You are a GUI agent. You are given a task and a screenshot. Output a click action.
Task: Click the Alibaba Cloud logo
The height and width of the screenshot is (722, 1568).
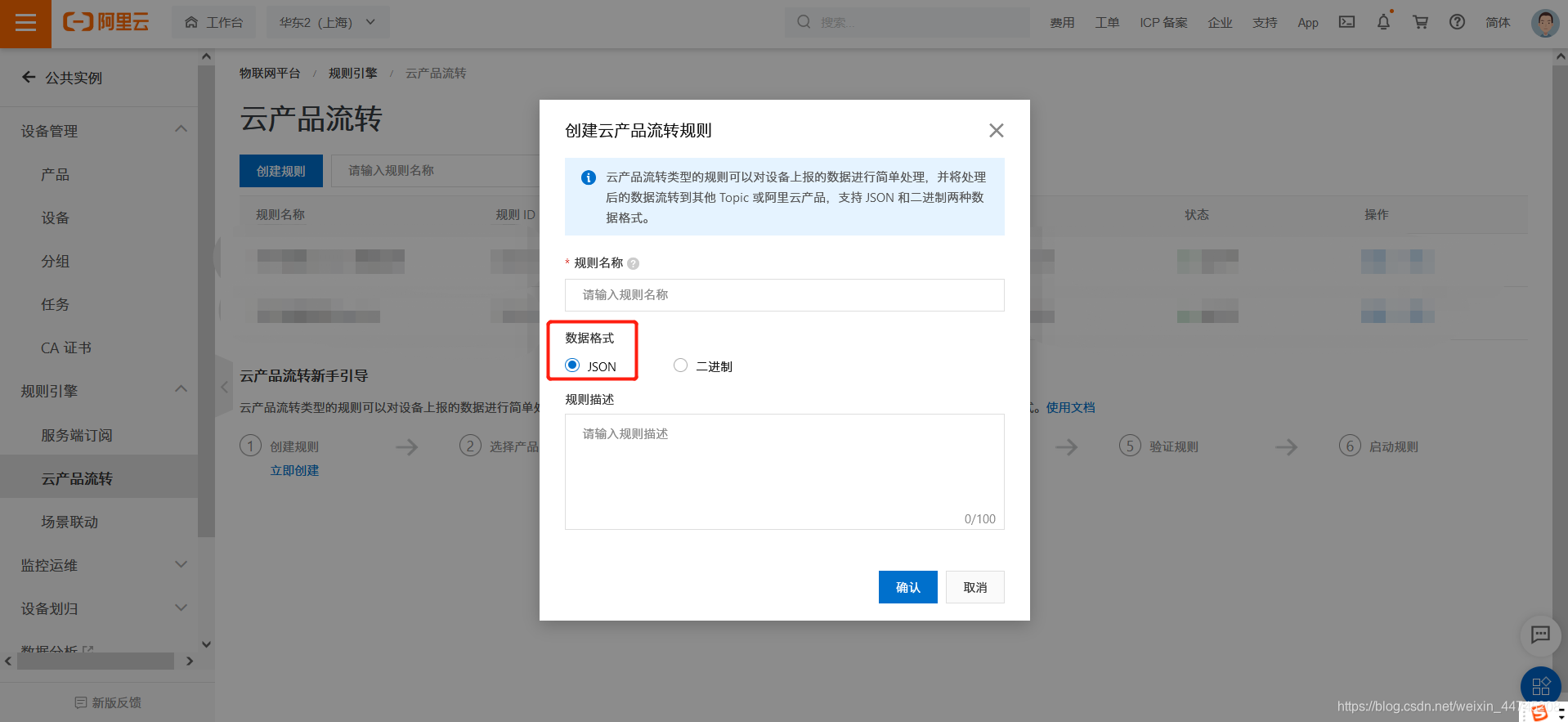[x=106, y=22]
